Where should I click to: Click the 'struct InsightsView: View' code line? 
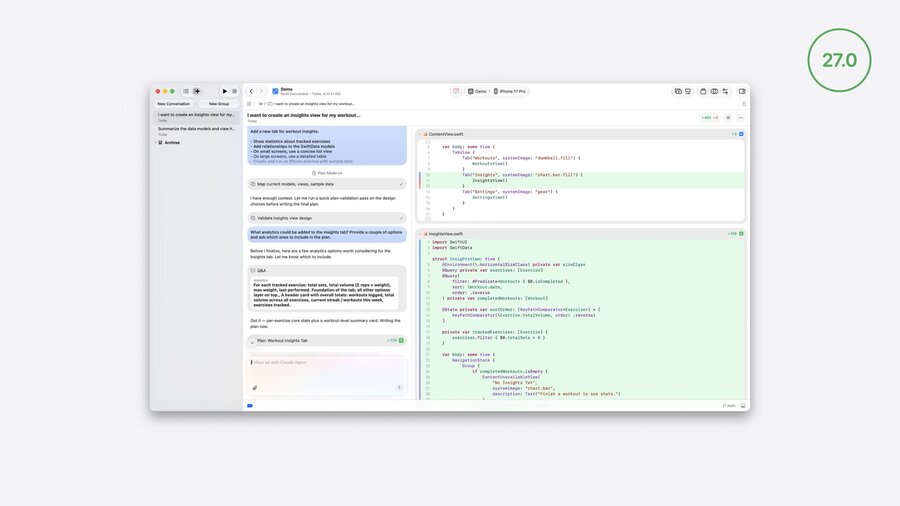point(466,259)
